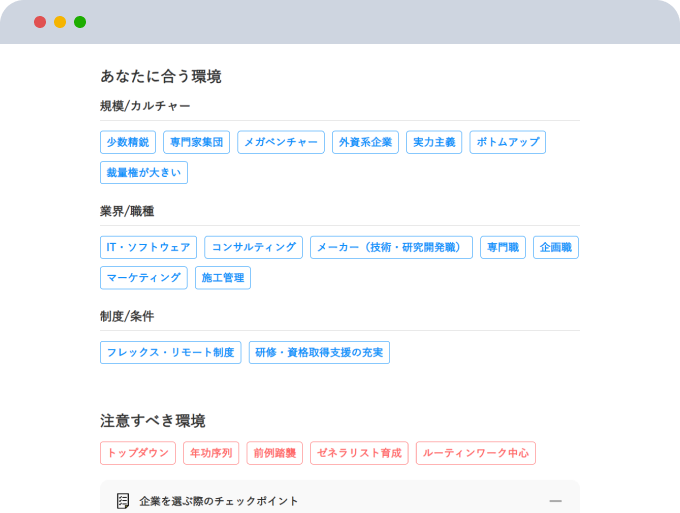Choose the メーカー（技術・研究開発職） tag
The height and width of the screenshot is (513, 680).
(x=391, y=247)
